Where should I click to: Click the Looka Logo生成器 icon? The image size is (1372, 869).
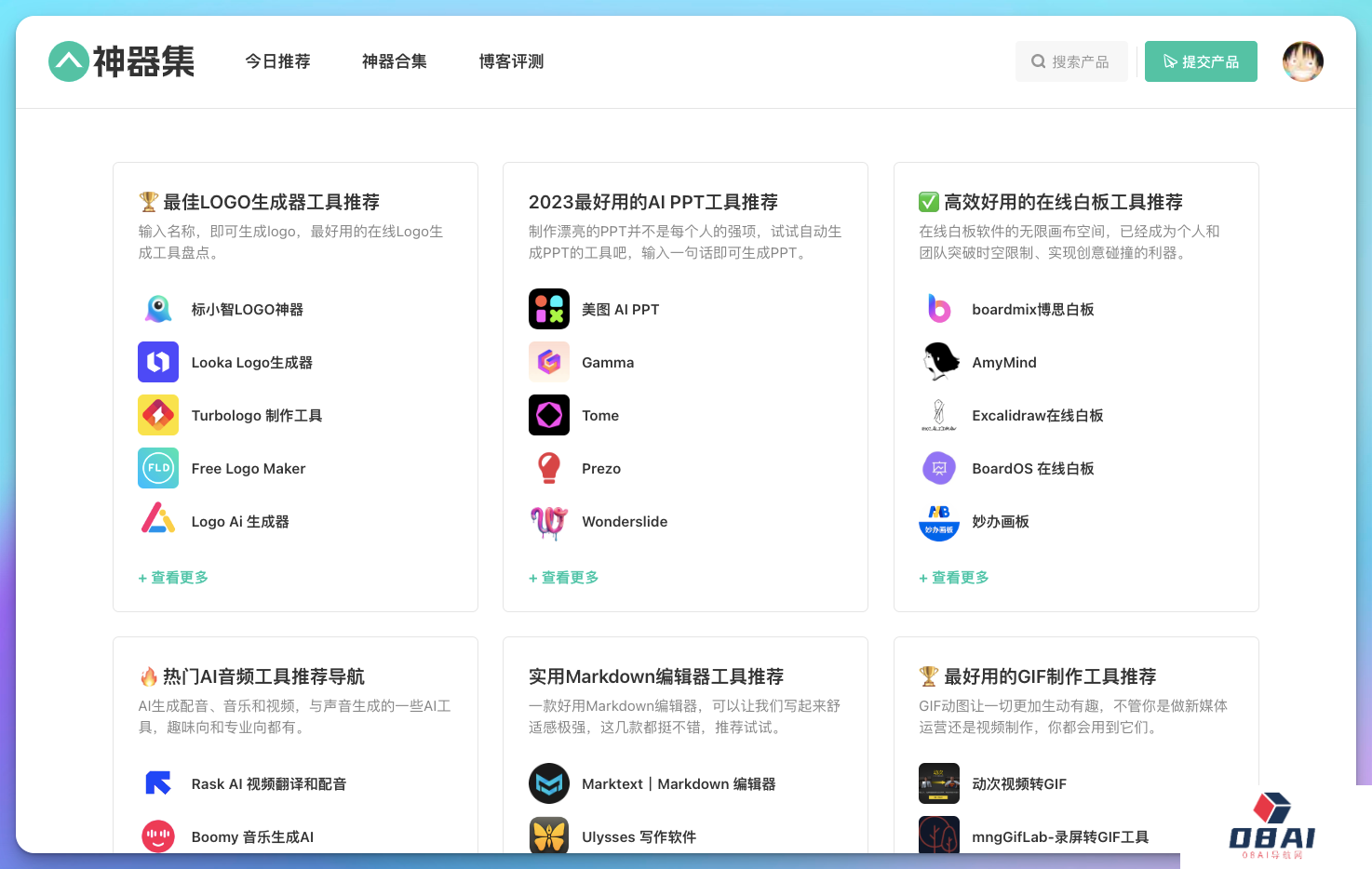tap(158, 362)
